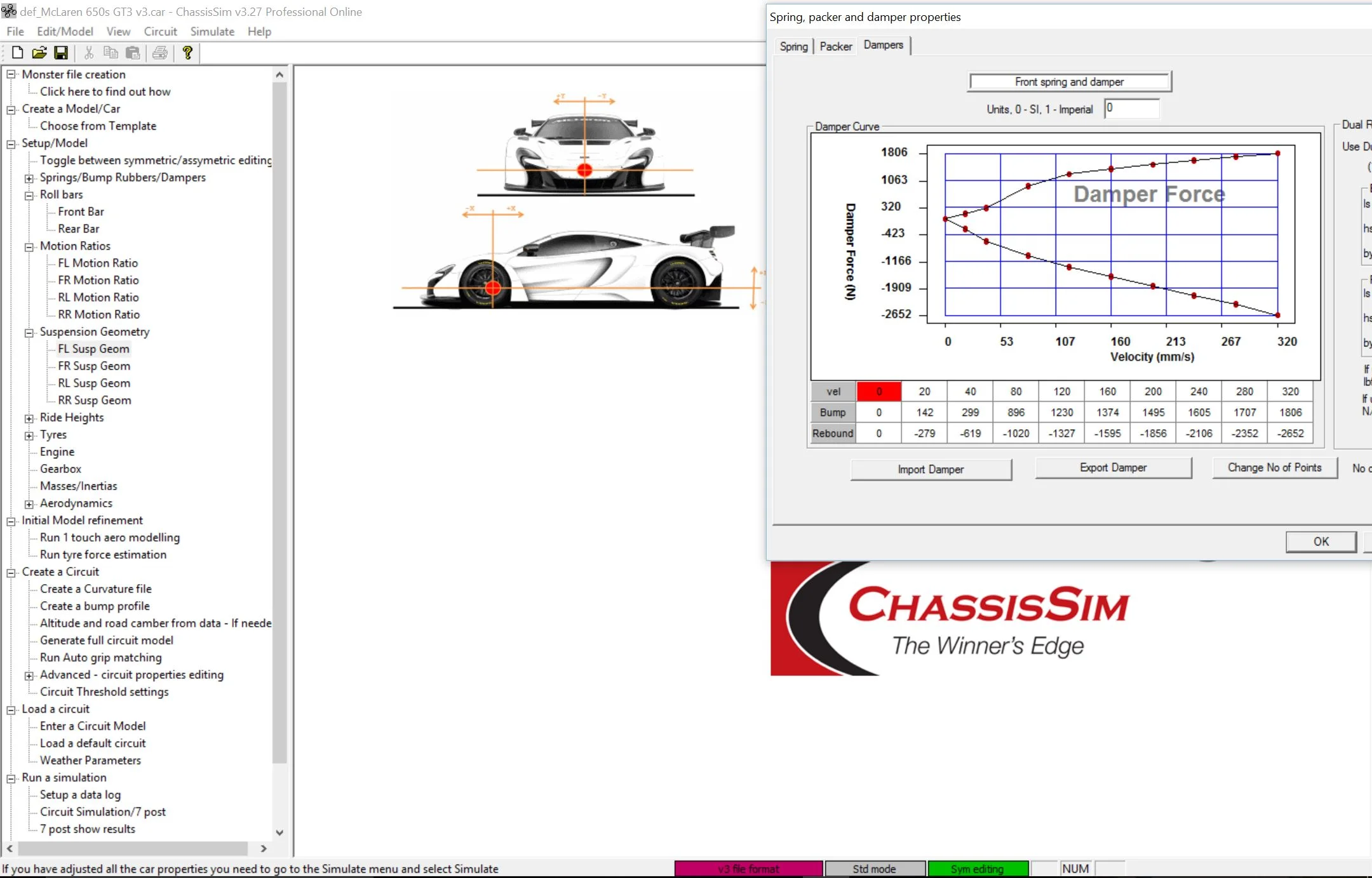Click the Bump force cell 1230
Image resolution: width=1372 pixels, height=878 pixels.
tap(1062, 413)
